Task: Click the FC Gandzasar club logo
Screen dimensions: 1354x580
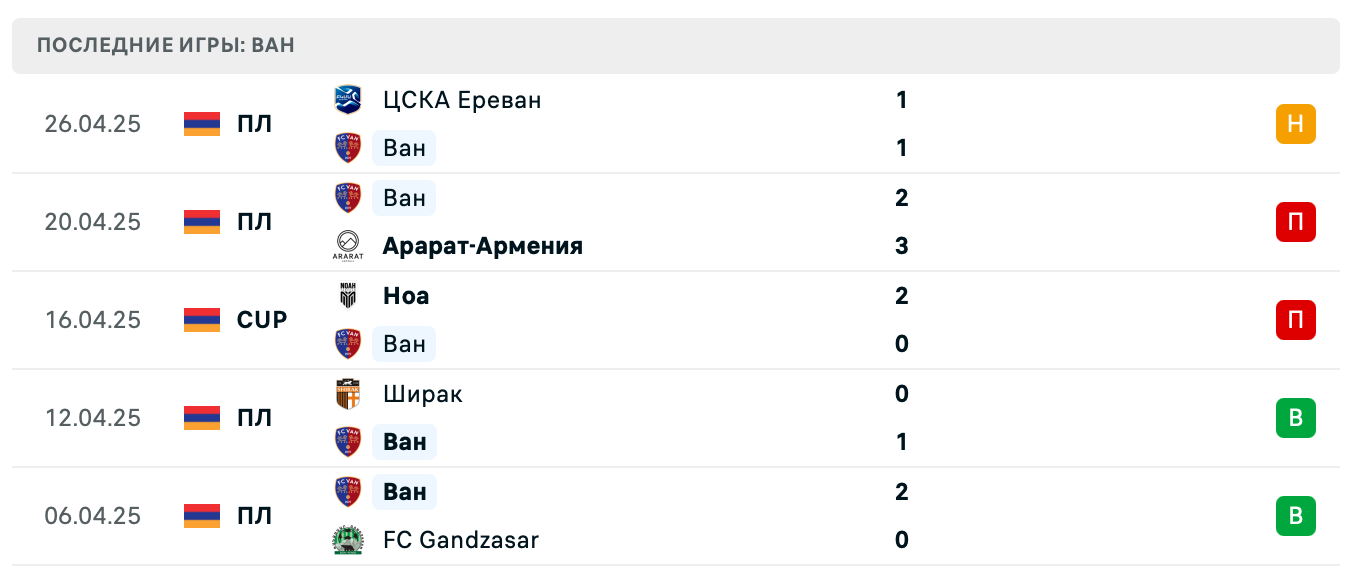Action: (x=348, y=540)
